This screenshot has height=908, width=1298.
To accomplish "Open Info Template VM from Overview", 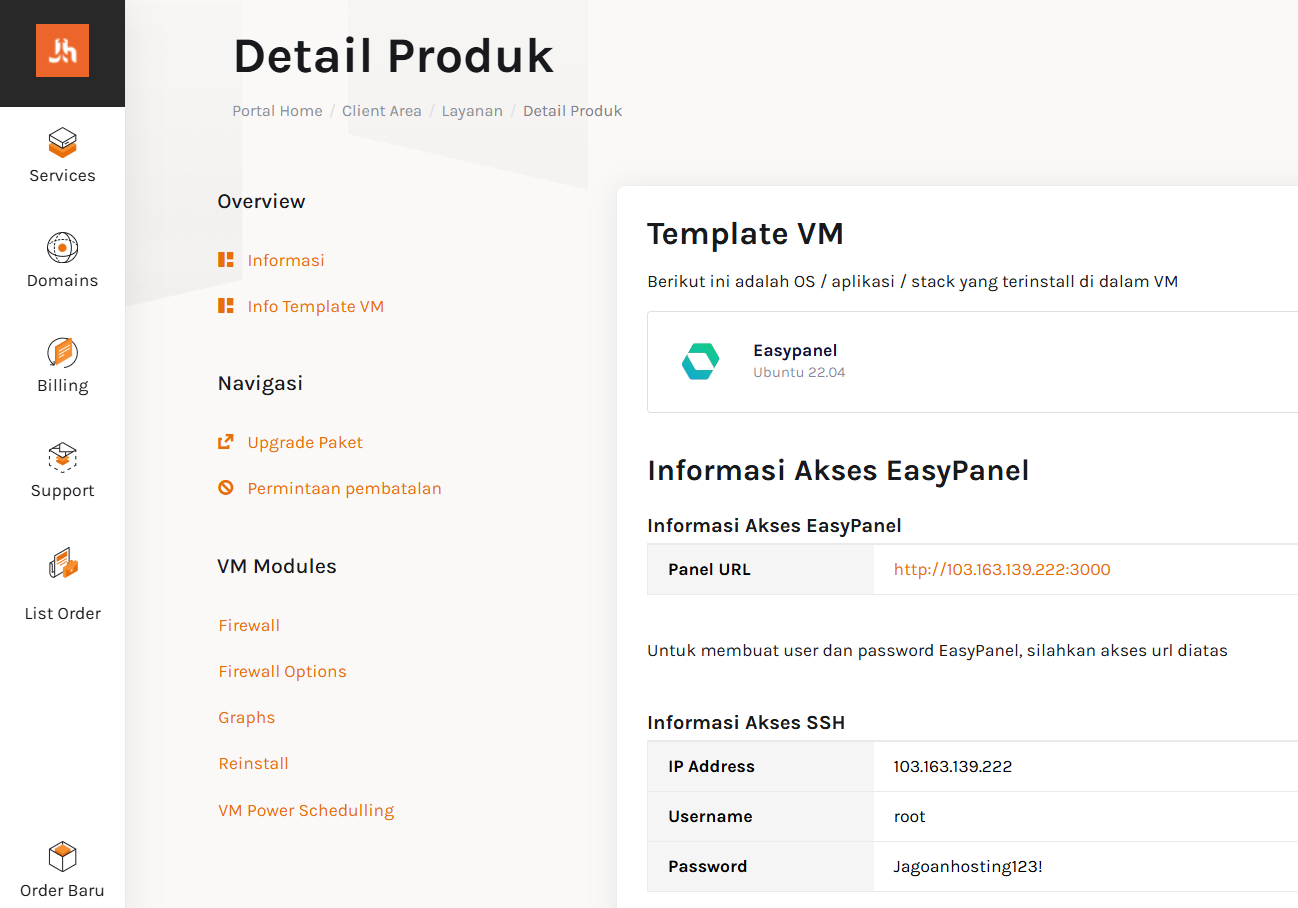I will [316, 306].
